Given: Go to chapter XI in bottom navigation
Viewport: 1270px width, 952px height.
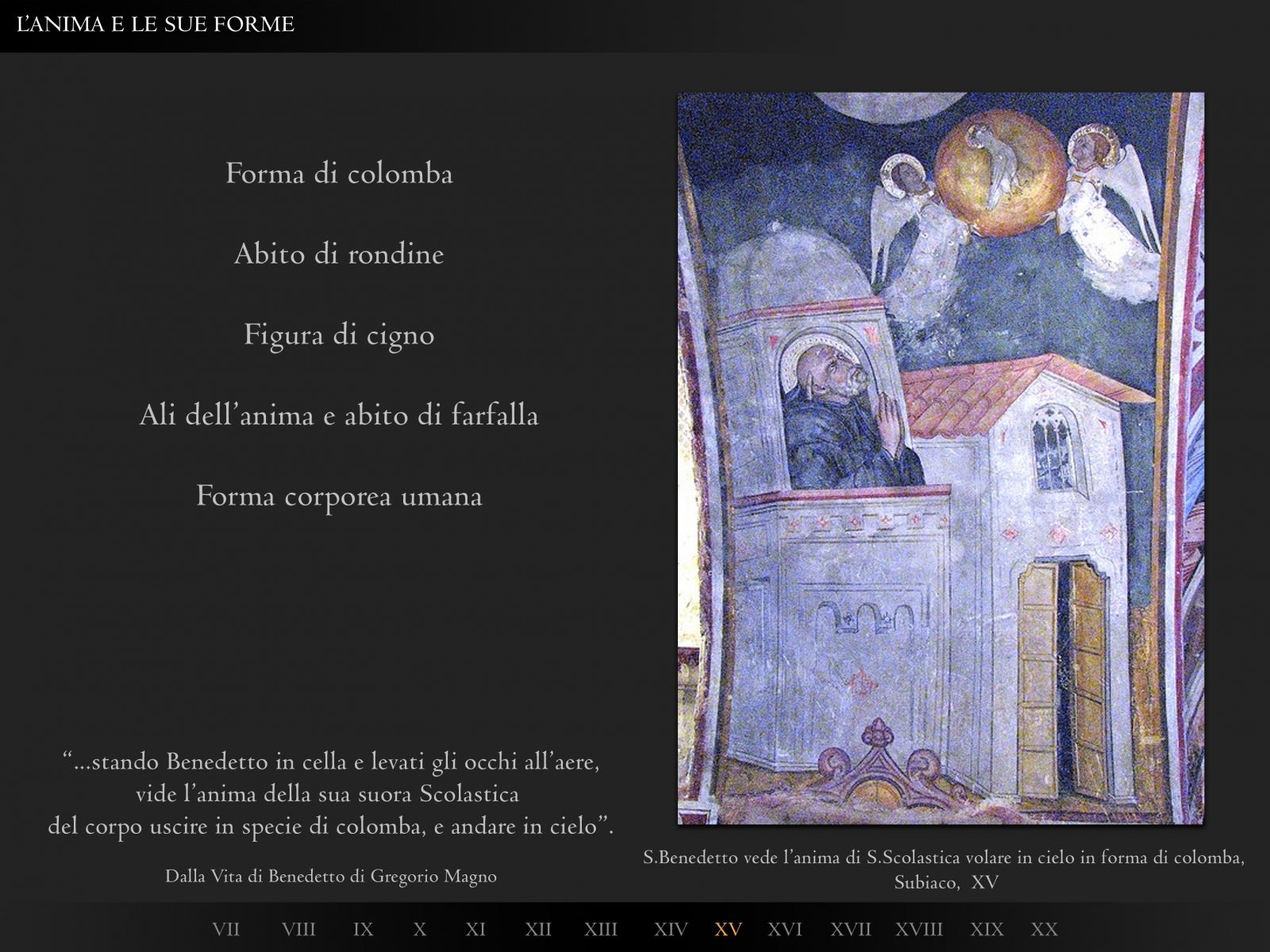Looking at the screenshot, I should tap(475, 929).
